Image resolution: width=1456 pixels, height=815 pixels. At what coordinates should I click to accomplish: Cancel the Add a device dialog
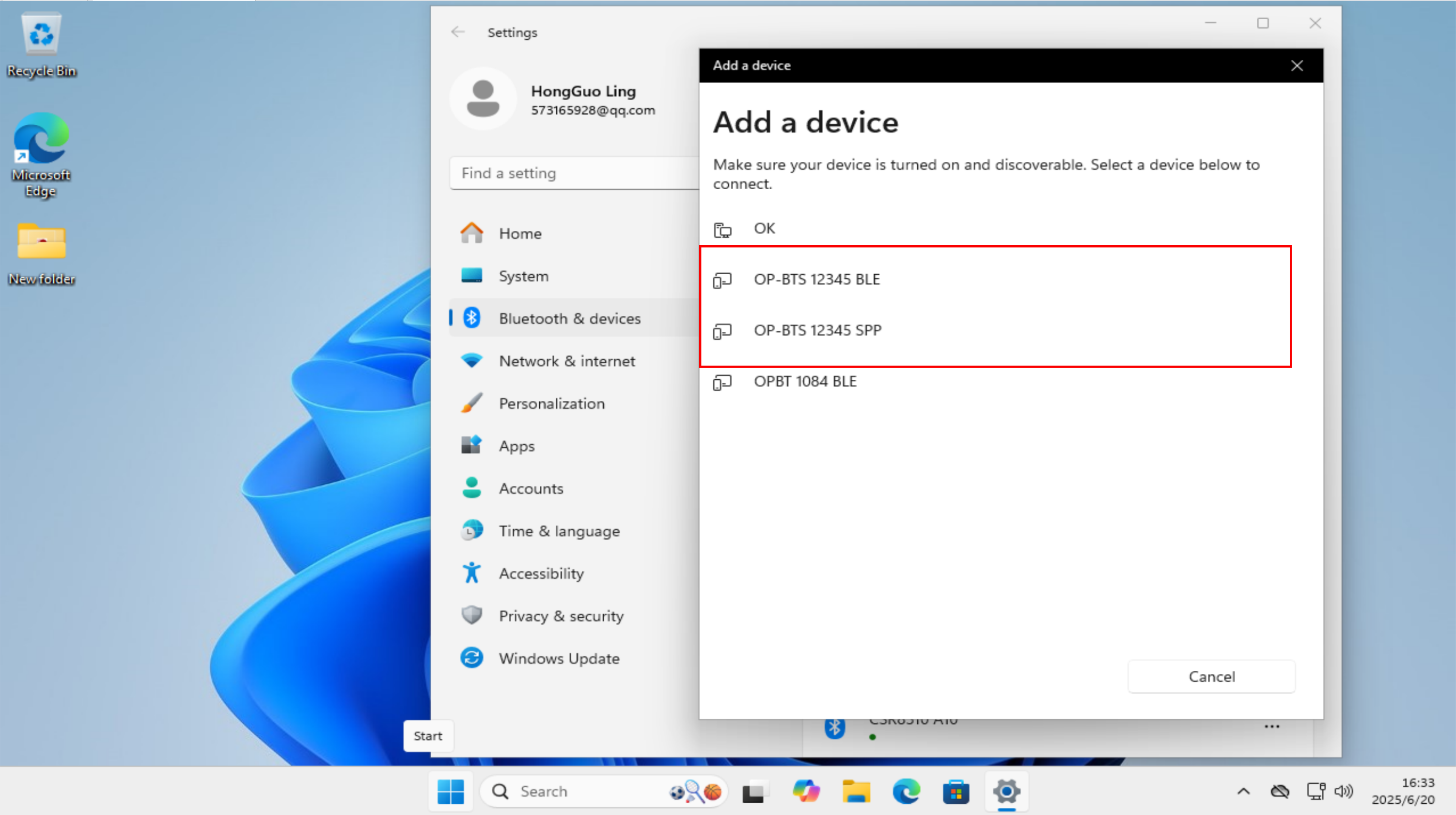pyautogui.click(x=1211, y=676)
